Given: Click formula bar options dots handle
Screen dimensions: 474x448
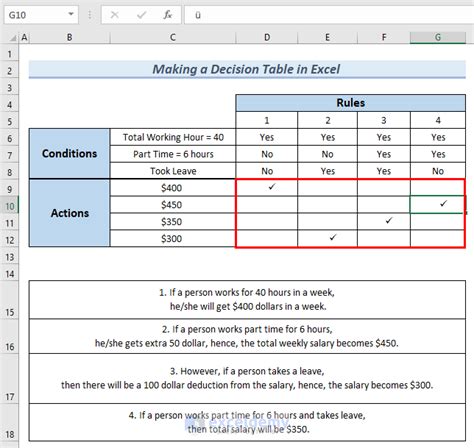Looking at the screenshot, I should 90,15.
